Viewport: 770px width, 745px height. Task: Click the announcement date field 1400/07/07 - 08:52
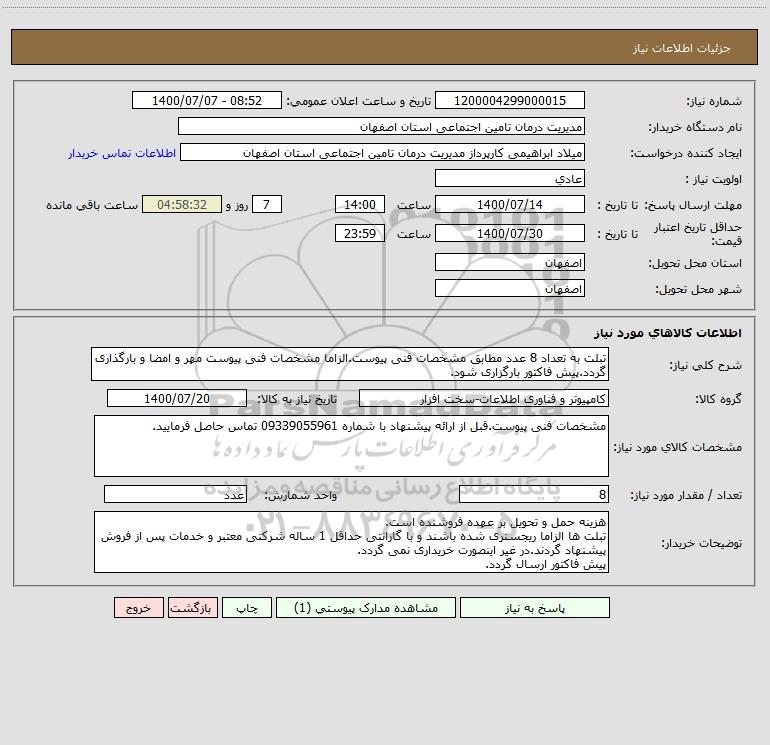(x=207, y=100)
